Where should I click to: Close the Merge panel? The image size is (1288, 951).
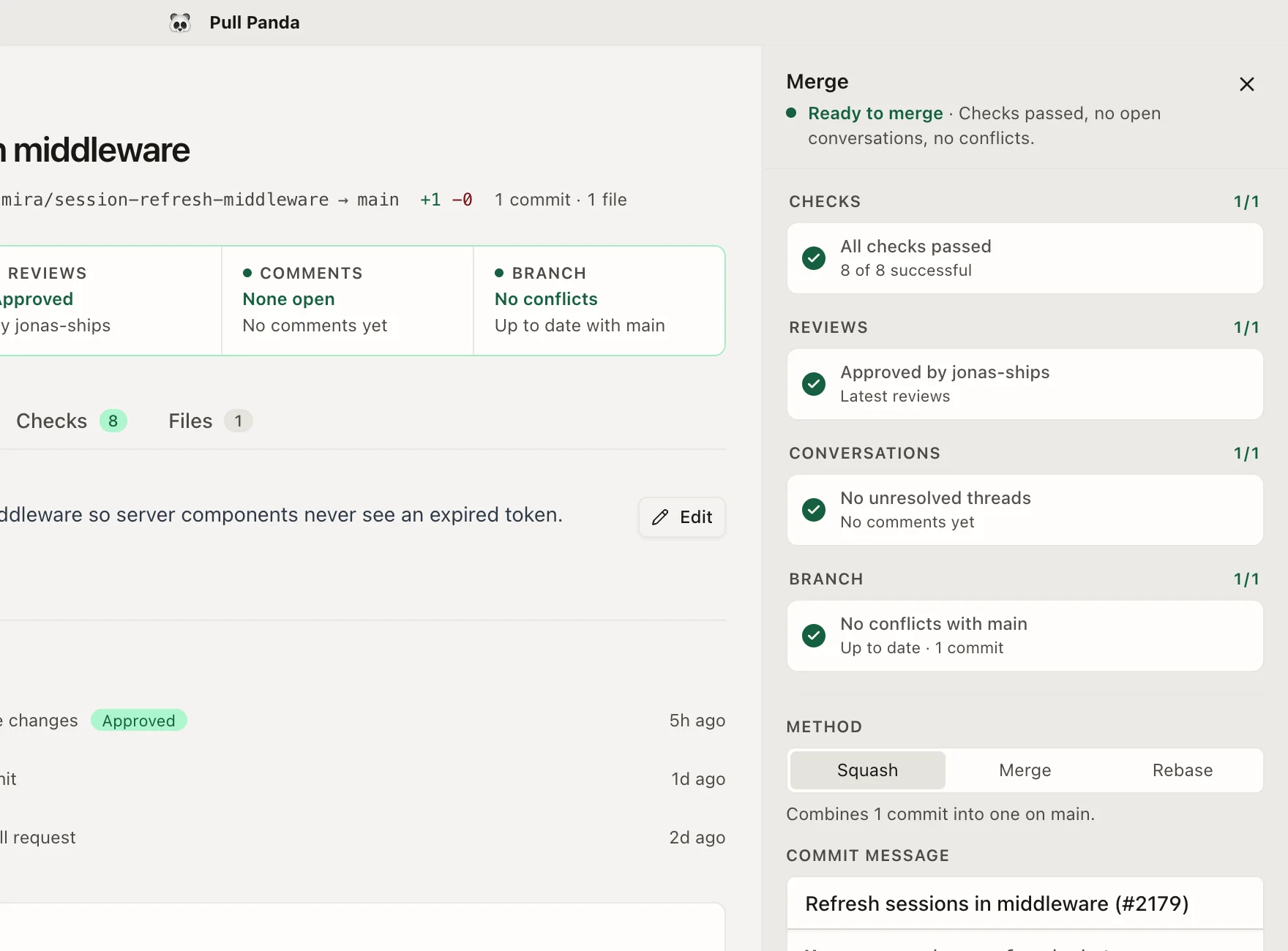click(x=1247, y=84)
